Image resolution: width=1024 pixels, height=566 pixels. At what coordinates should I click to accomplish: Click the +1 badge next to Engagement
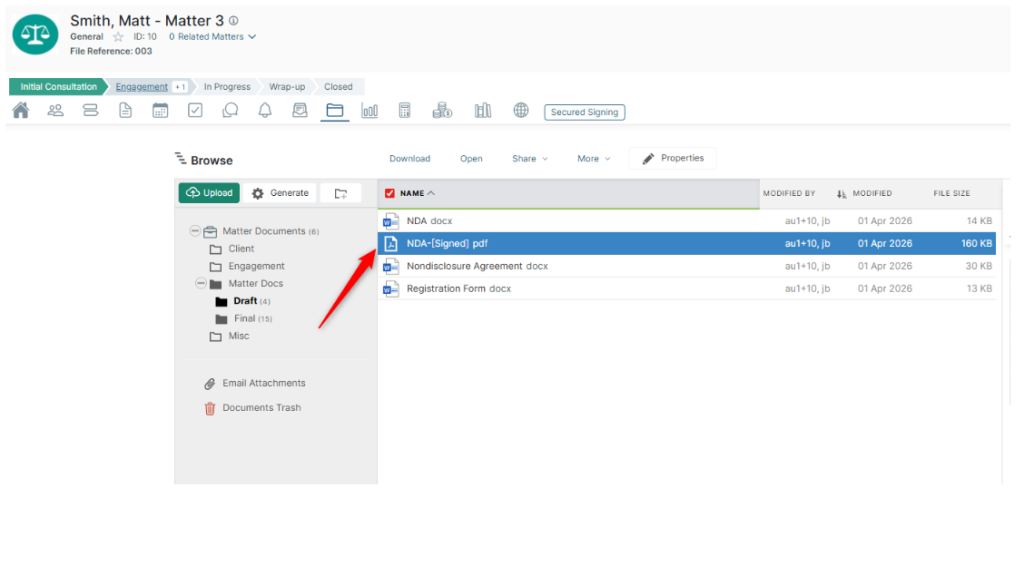click(180, 87)
